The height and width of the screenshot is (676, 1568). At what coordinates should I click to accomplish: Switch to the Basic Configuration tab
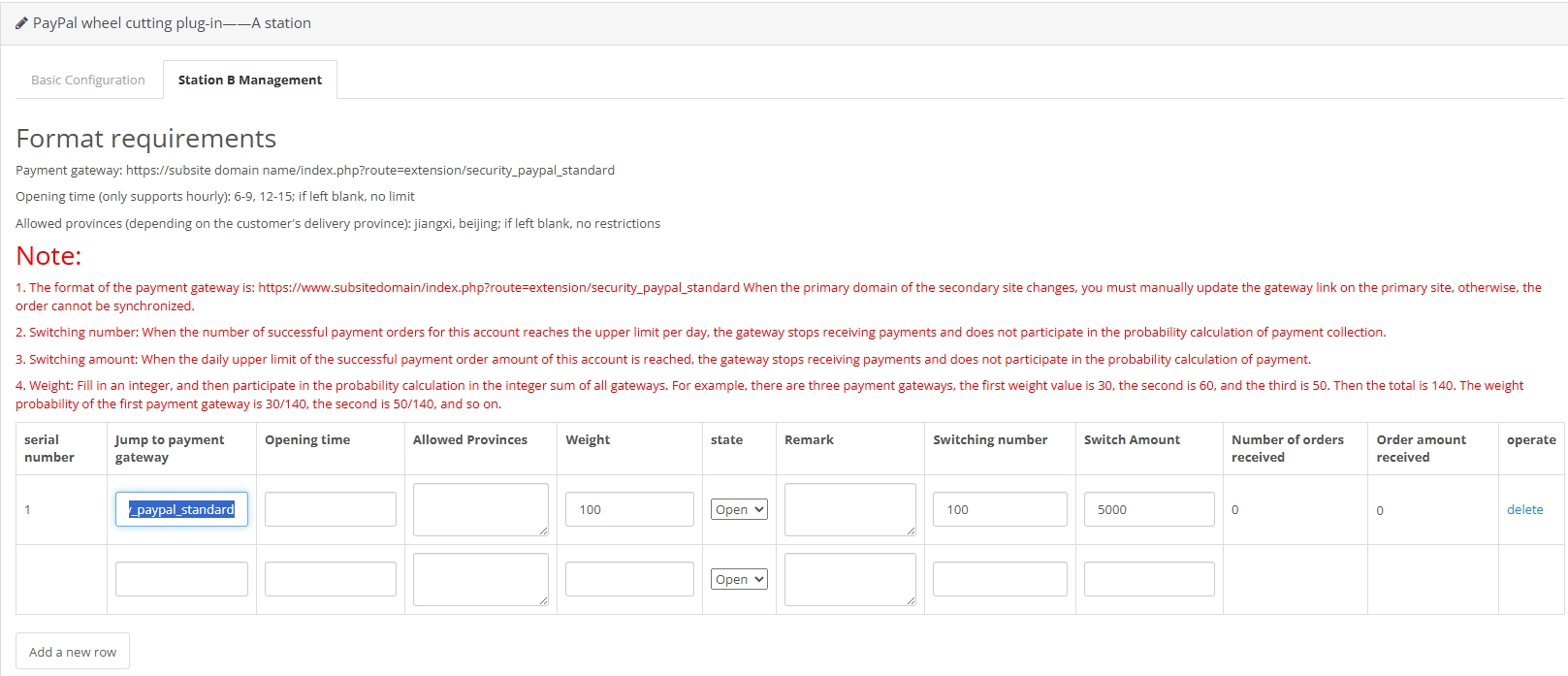[87, 80]
